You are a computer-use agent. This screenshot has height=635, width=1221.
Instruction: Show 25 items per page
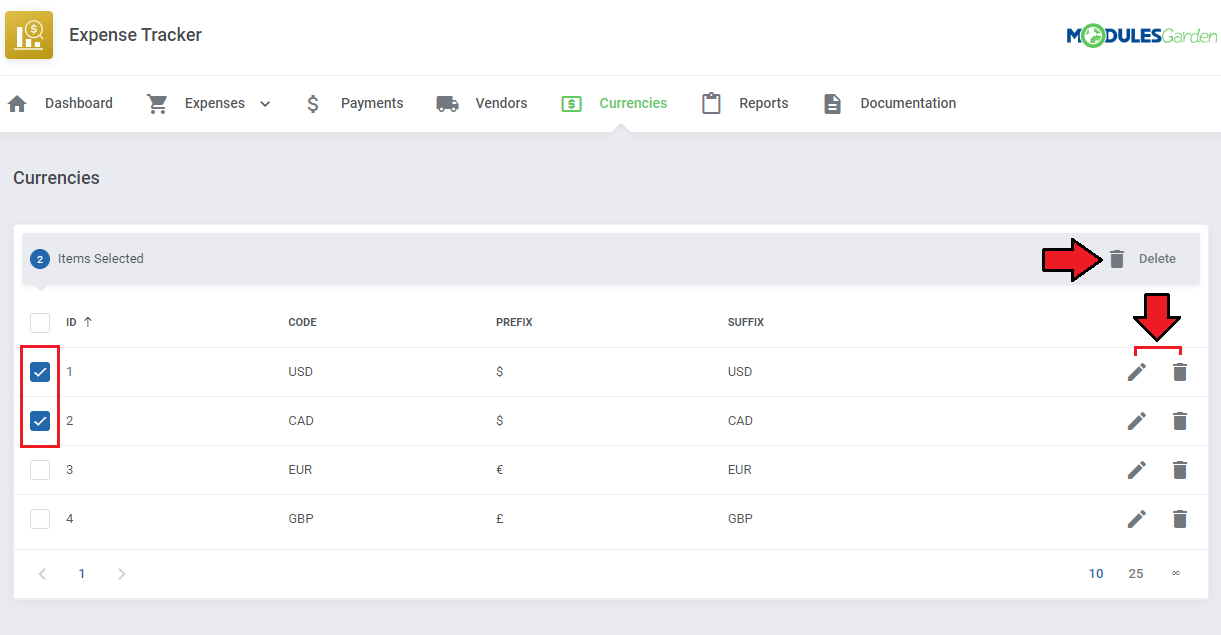pyautogui.click(x=1136, y=574)
